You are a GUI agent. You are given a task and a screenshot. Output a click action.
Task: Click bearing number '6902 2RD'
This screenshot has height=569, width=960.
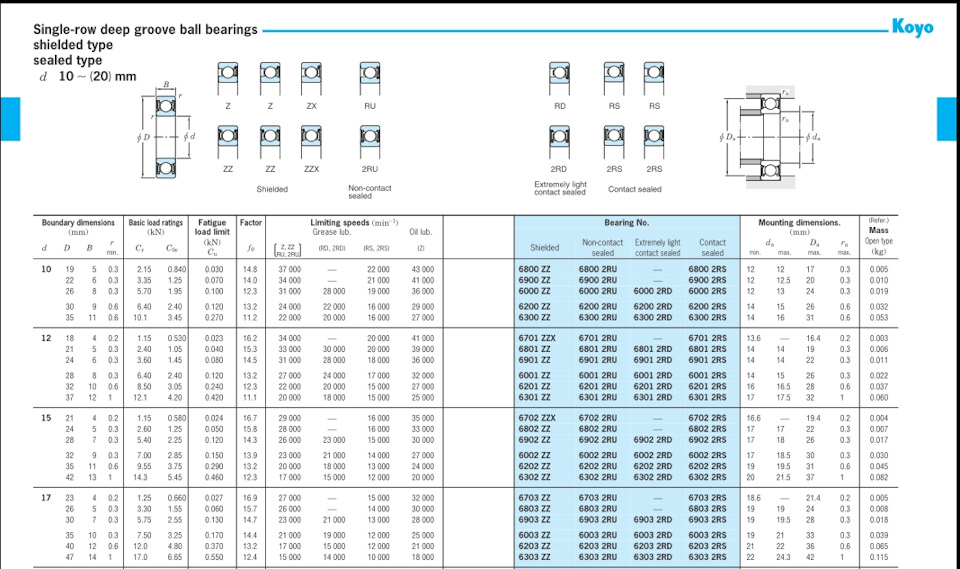(x=653, y=440)
